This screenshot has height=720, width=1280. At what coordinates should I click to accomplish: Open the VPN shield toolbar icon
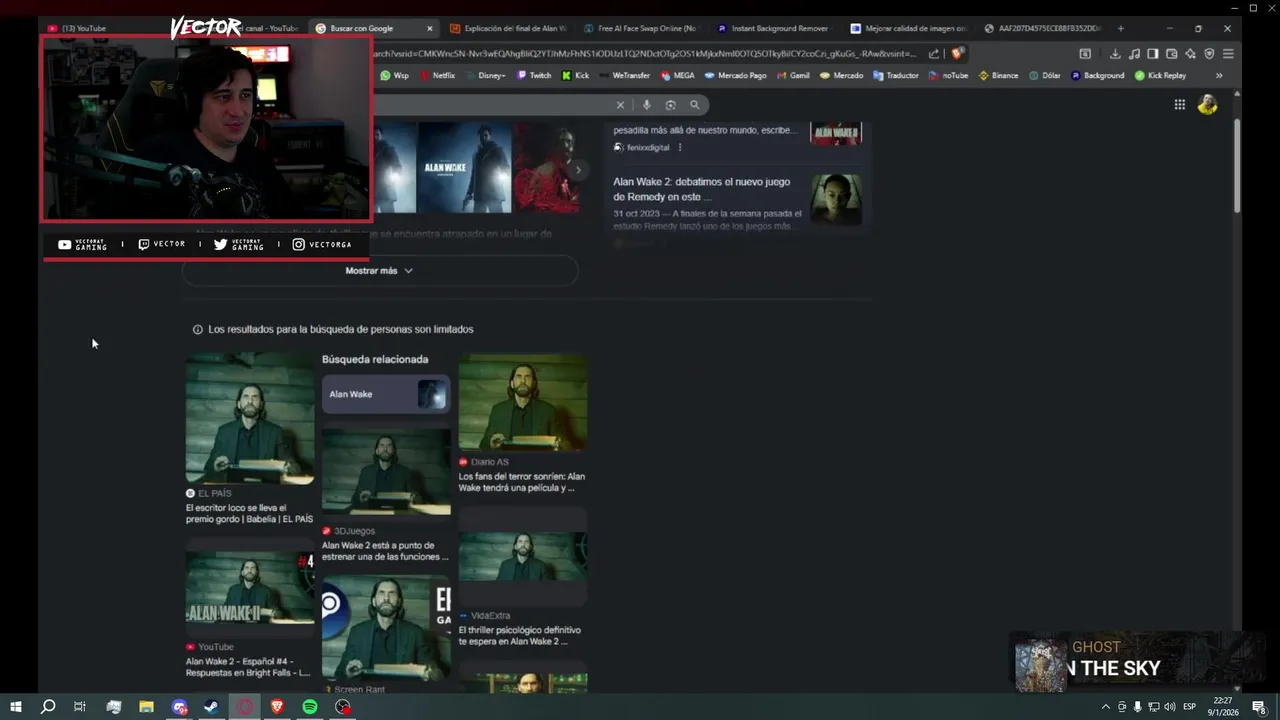(1209, 54)
